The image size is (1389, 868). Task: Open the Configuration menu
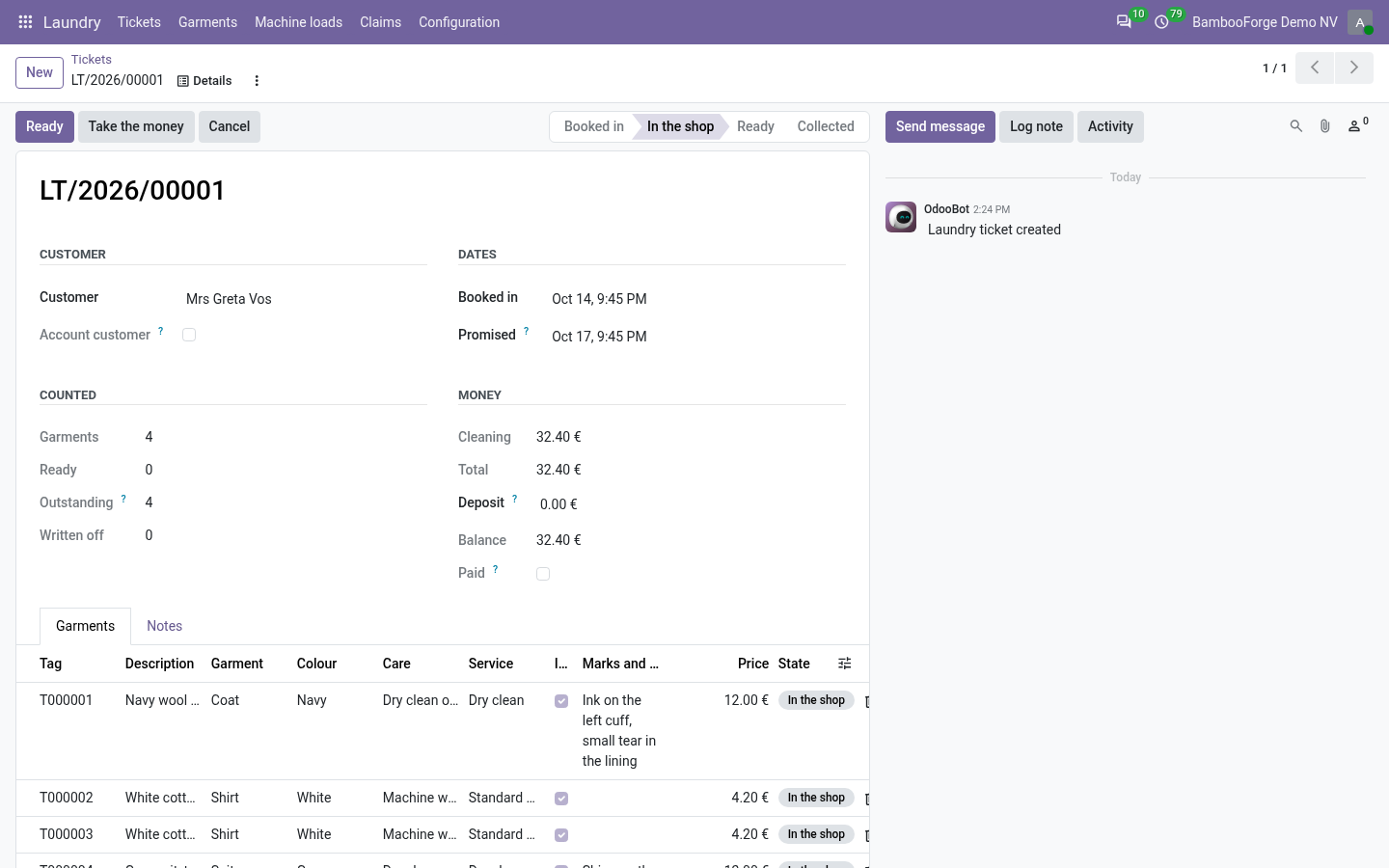pos(459,22)
